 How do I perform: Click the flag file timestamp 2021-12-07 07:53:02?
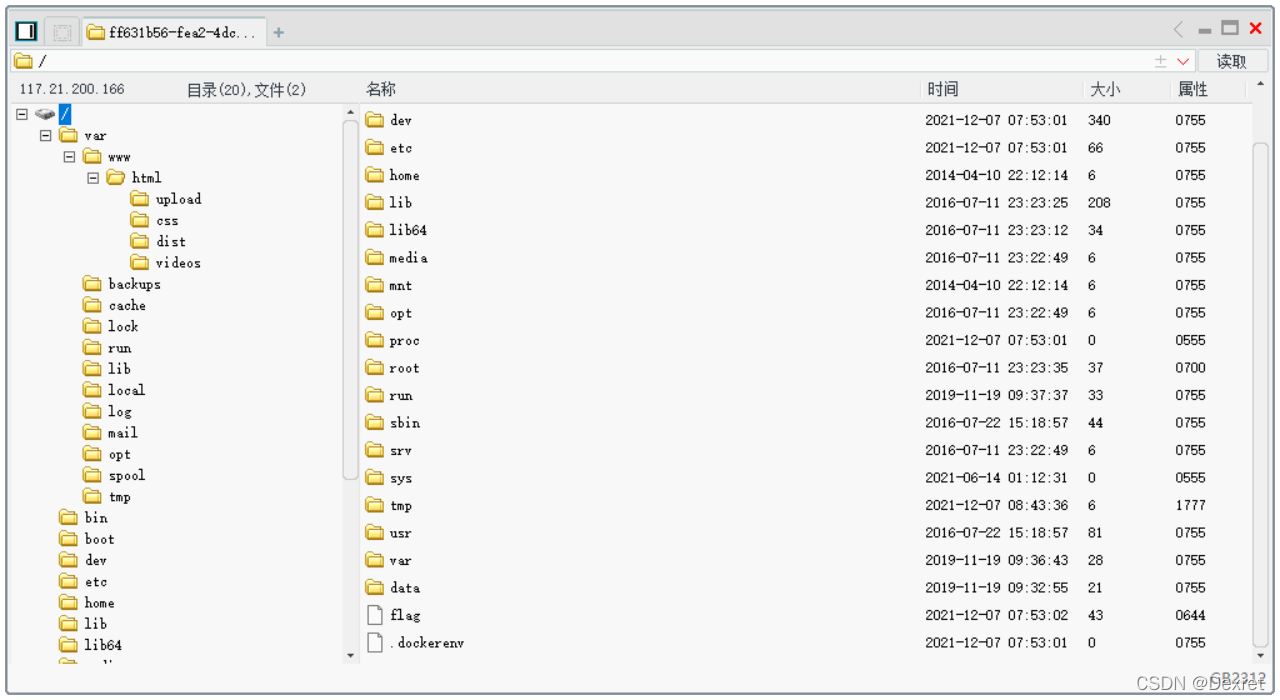[x=996, y=615]
